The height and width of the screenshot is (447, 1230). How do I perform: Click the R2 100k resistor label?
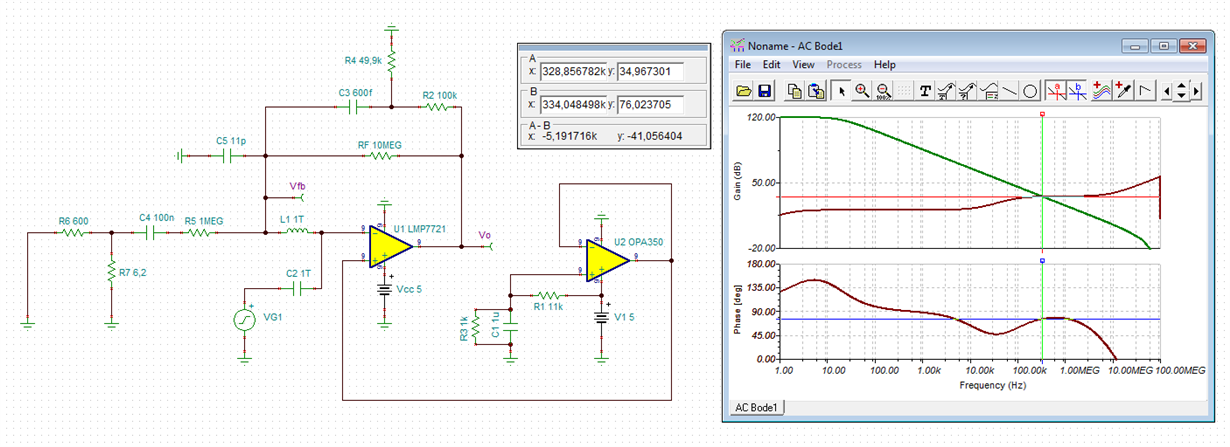[440, 95]
